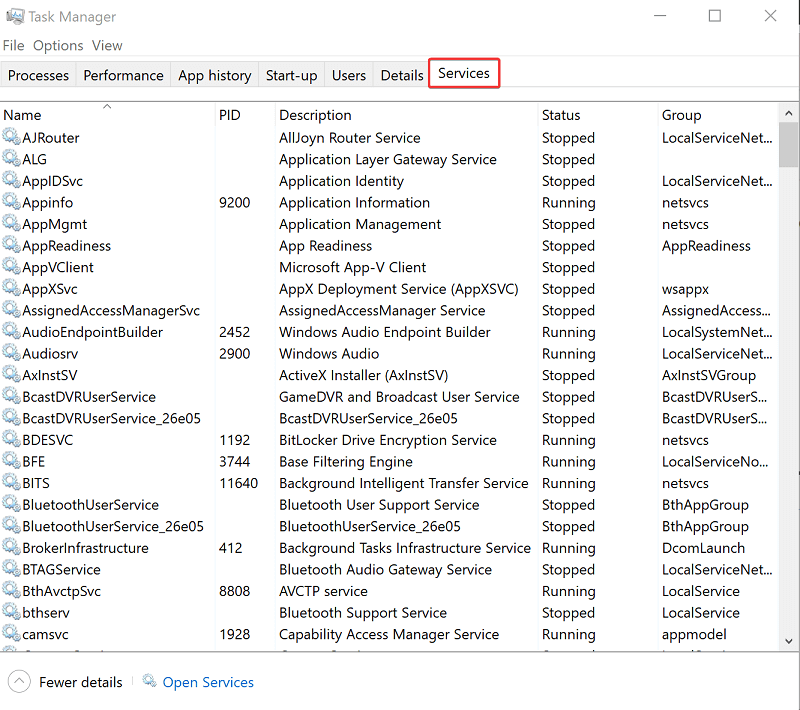800x710 pixels.
Task: Click the service icon next to AppIDSvc
Action: point(11,180)
